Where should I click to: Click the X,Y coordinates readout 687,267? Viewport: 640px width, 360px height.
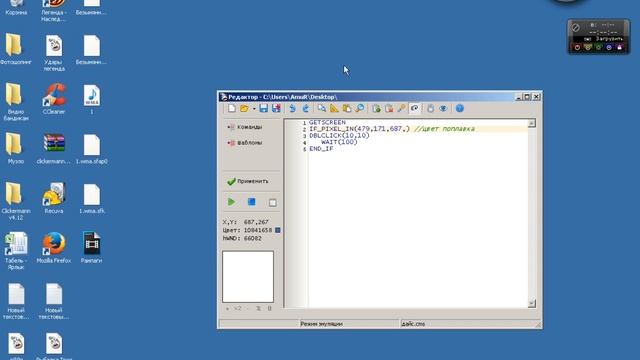coord(256,222)
